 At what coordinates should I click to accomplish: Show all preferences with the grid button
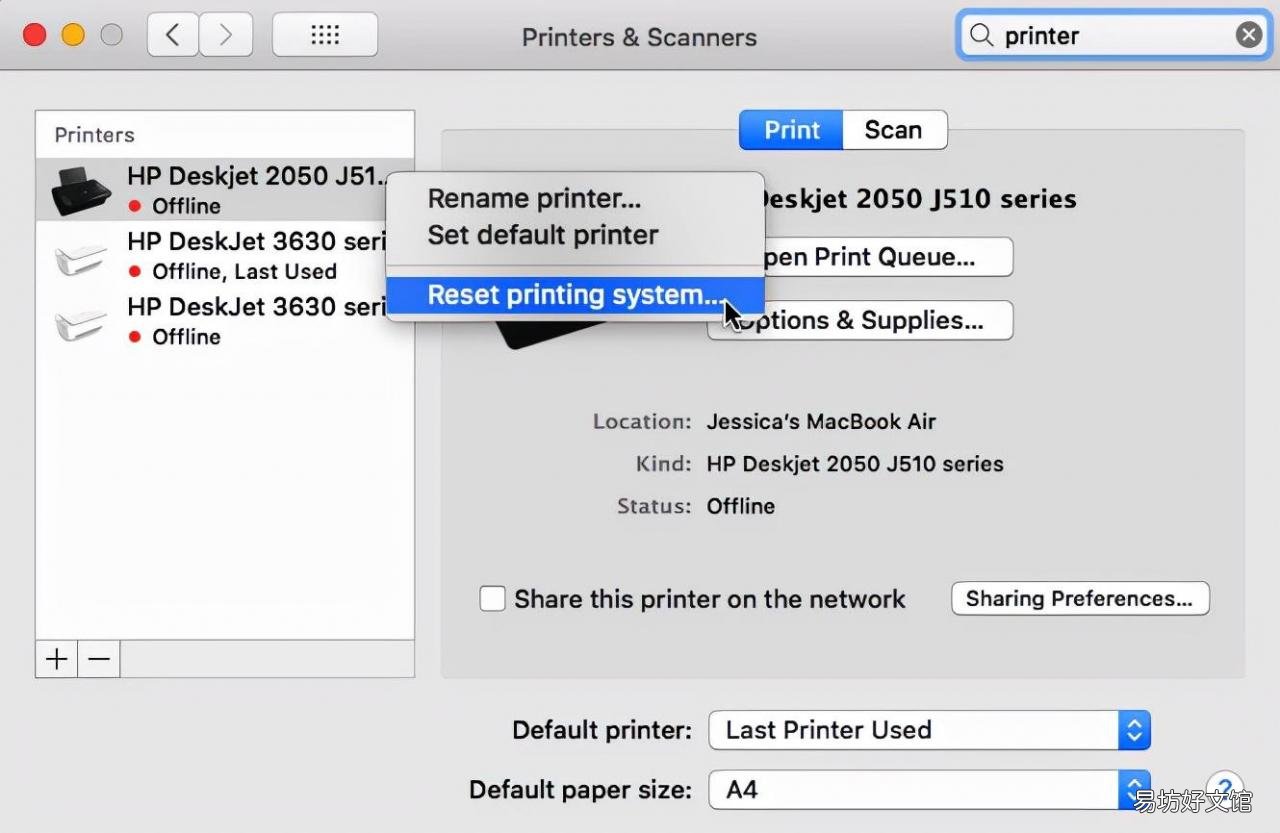[325, 36]
